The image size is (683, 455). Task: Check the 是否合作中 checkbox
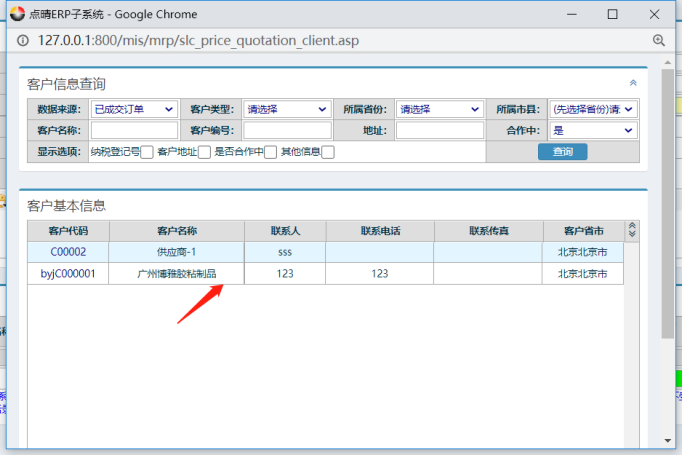click(x=270, y=152)
